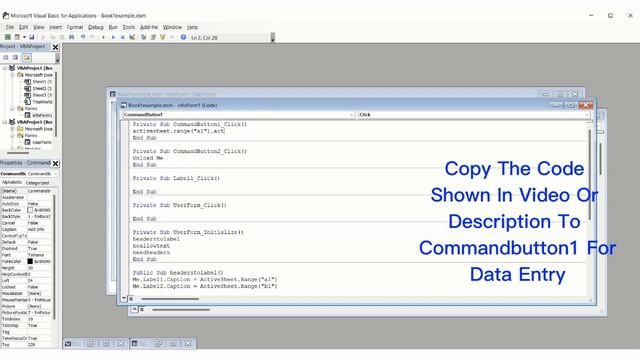This screenshot has width=640, height=360.
Task: Open the Insert menu
Action: (56, 27)
